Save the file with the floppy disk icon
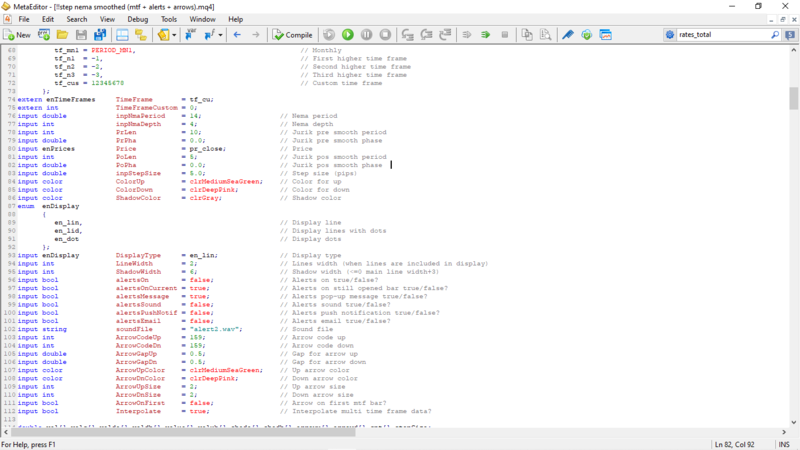 82,35
